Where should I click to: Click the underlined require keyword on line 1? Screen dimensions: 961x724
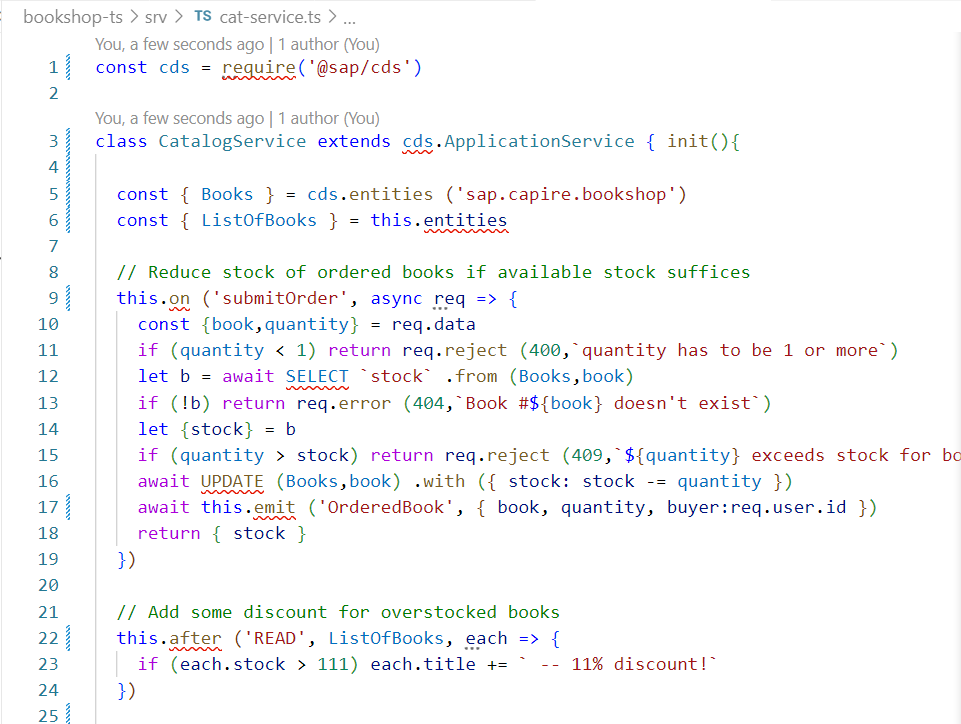(259, 67)
